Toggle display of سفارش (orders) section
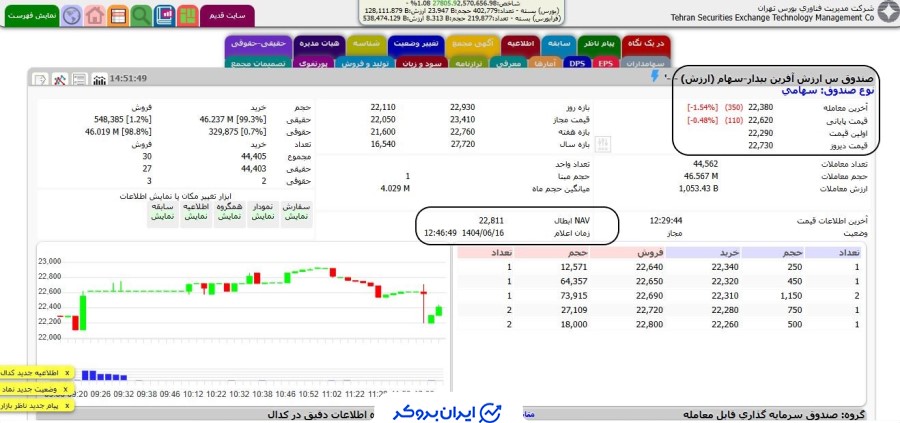900x423 pixels. 297,210
